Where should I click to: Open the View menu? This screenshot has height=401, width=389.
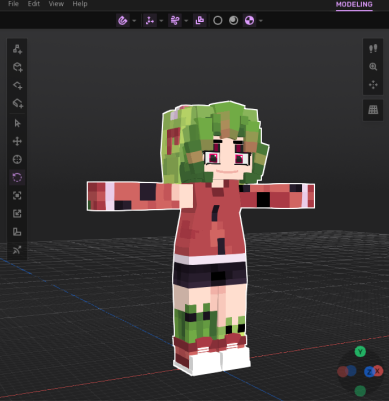(x=56, y=4)
